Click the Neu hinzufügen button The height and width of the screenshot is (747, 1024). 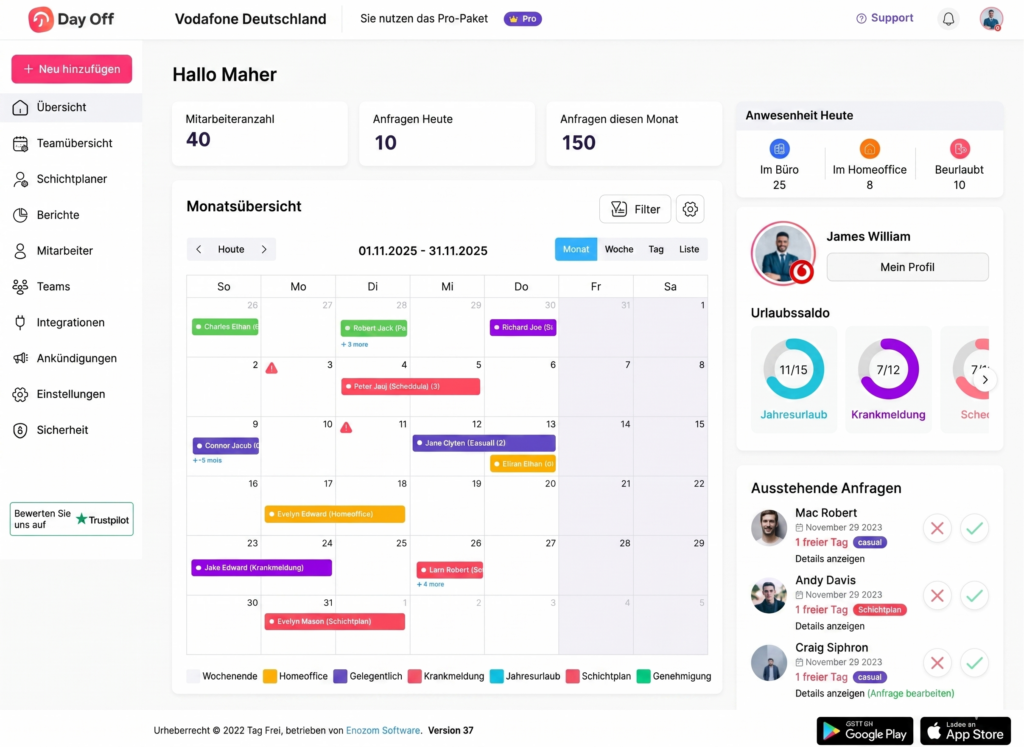[x=71, y=69]
